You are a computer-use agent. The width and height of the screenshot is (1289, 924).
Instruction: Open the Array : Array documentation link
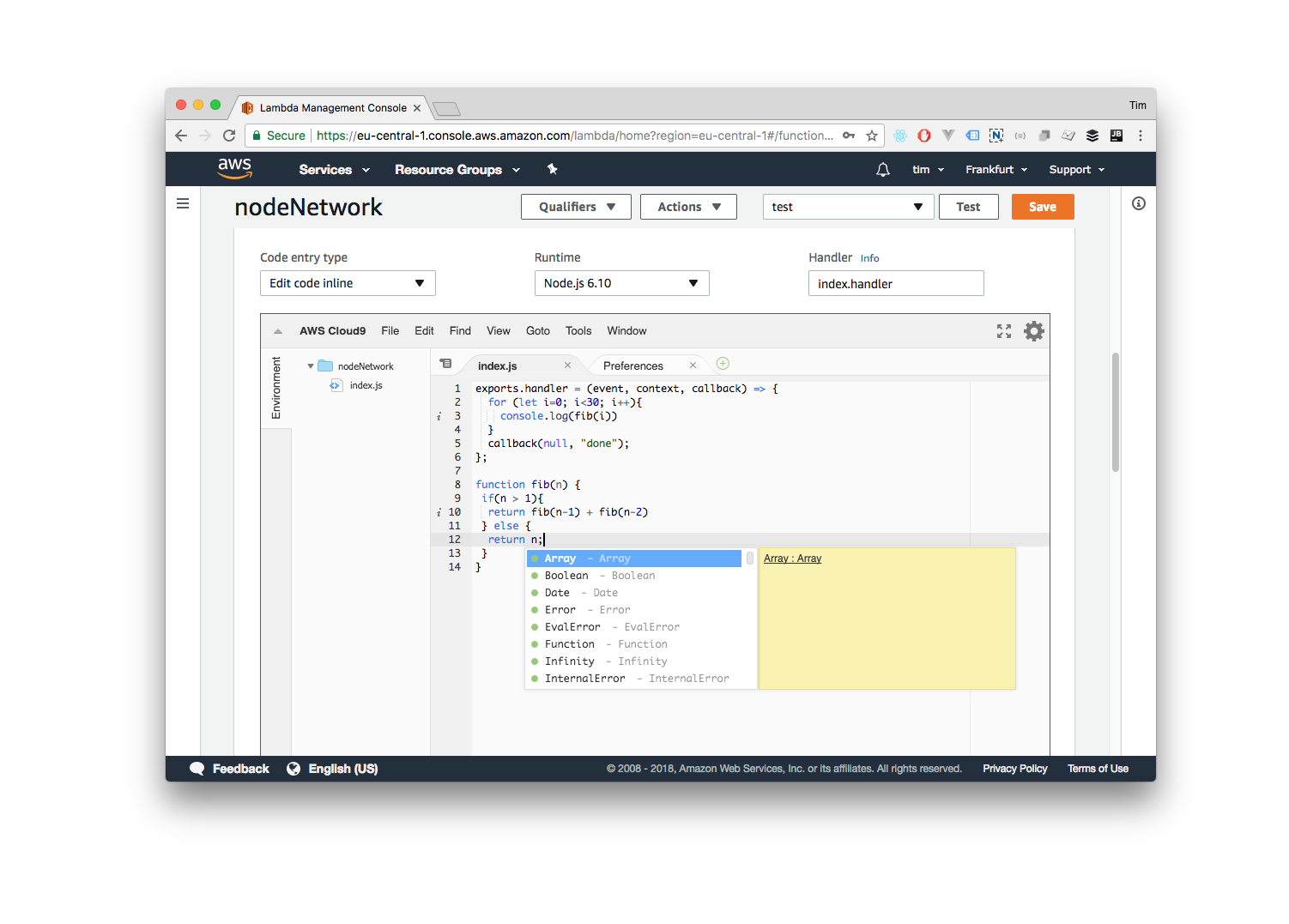click(x=793, y=559)
